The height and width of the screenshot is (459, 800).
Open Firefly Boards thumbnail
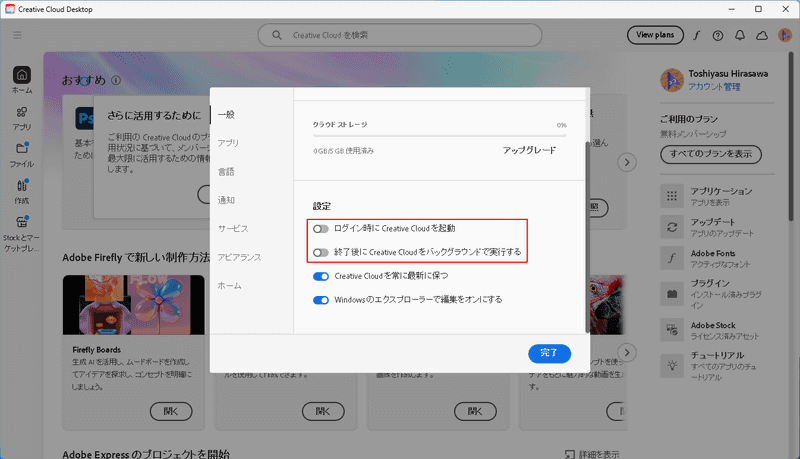134,305
